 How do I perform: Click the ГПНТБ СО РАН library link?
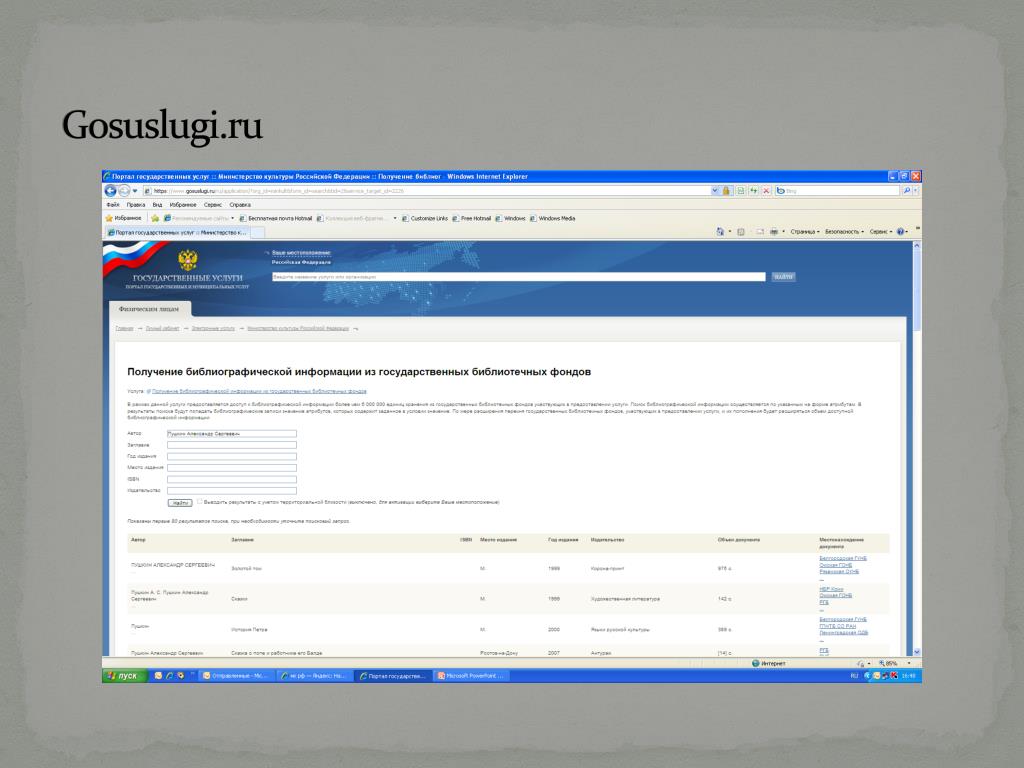point(837,626)
